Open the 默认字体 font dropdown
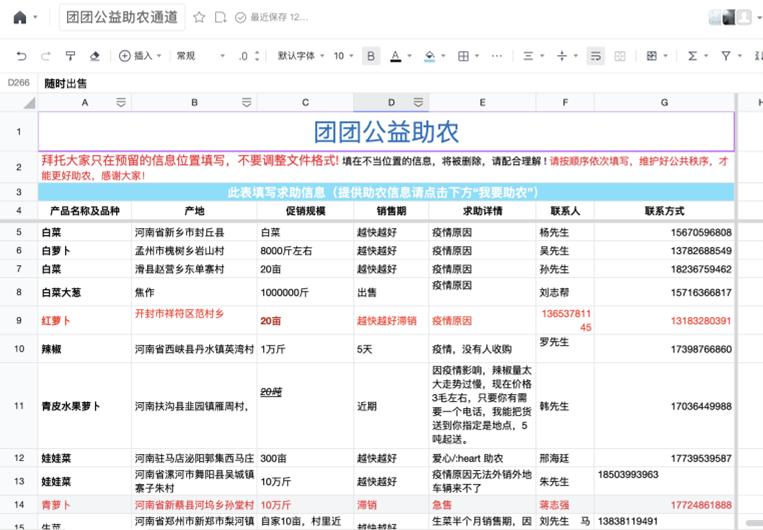Image resolution: width=763 pixels, height=530 pixels. 301,56
